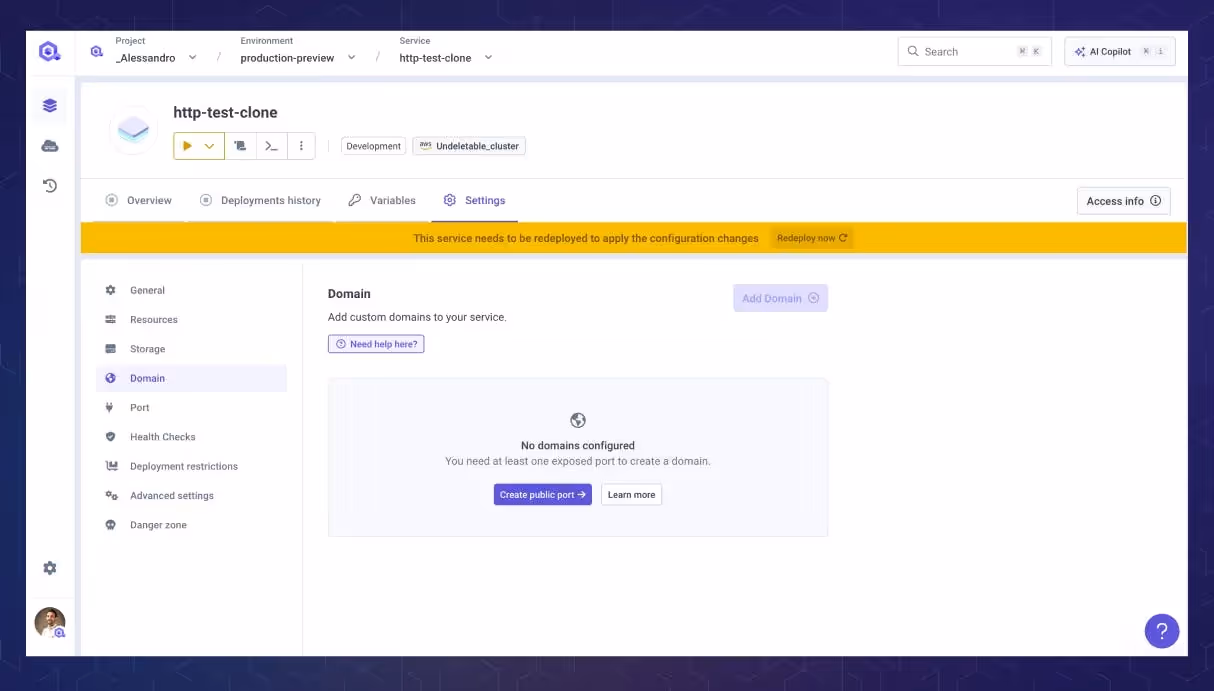Open the clusters cloud icon in the sidebar
The width and height of the screenshot is (1214, 691).
tap(50, 145)
